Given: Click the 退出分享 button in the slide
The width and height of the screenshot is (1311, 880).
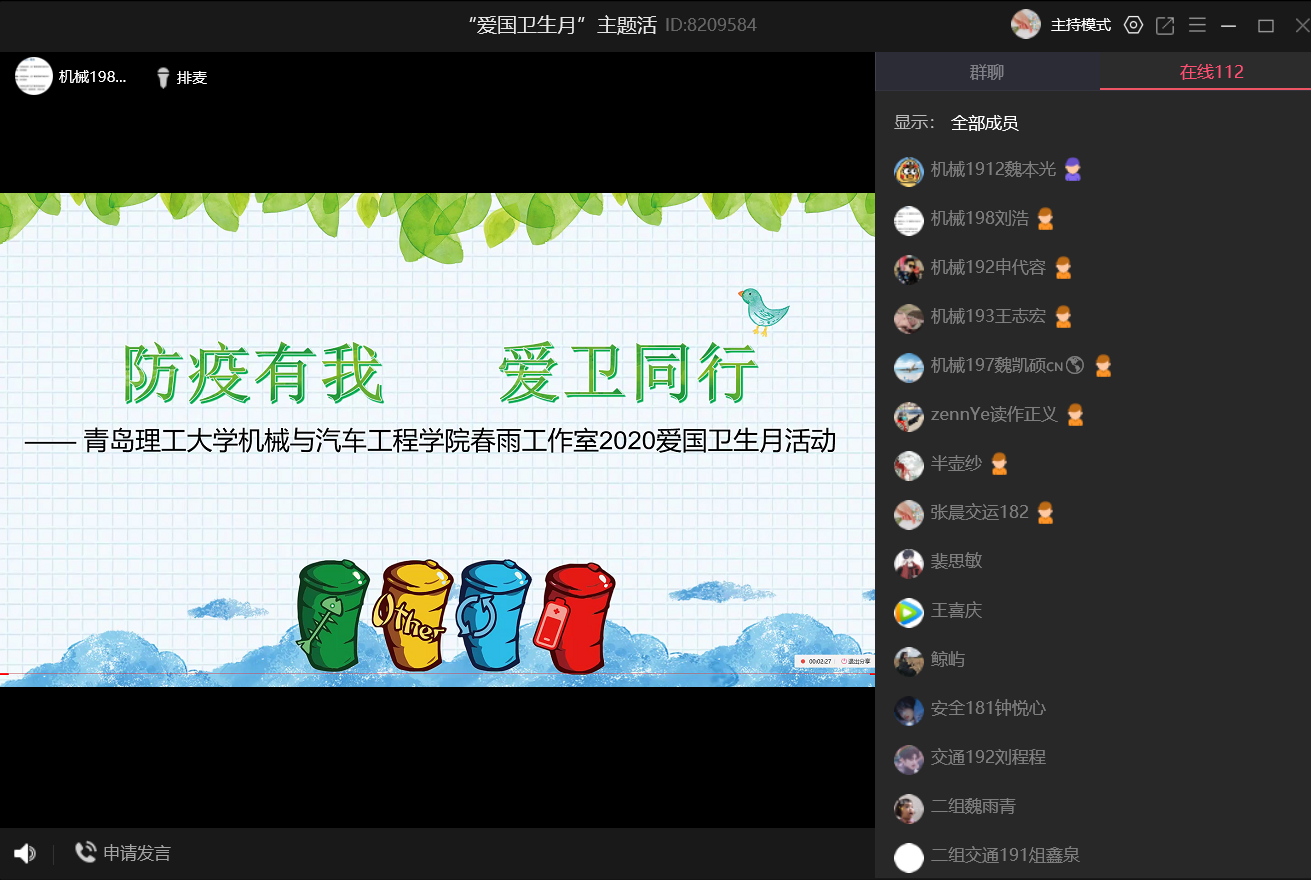Looking at the screenshot, I should [x=855, y=661].
